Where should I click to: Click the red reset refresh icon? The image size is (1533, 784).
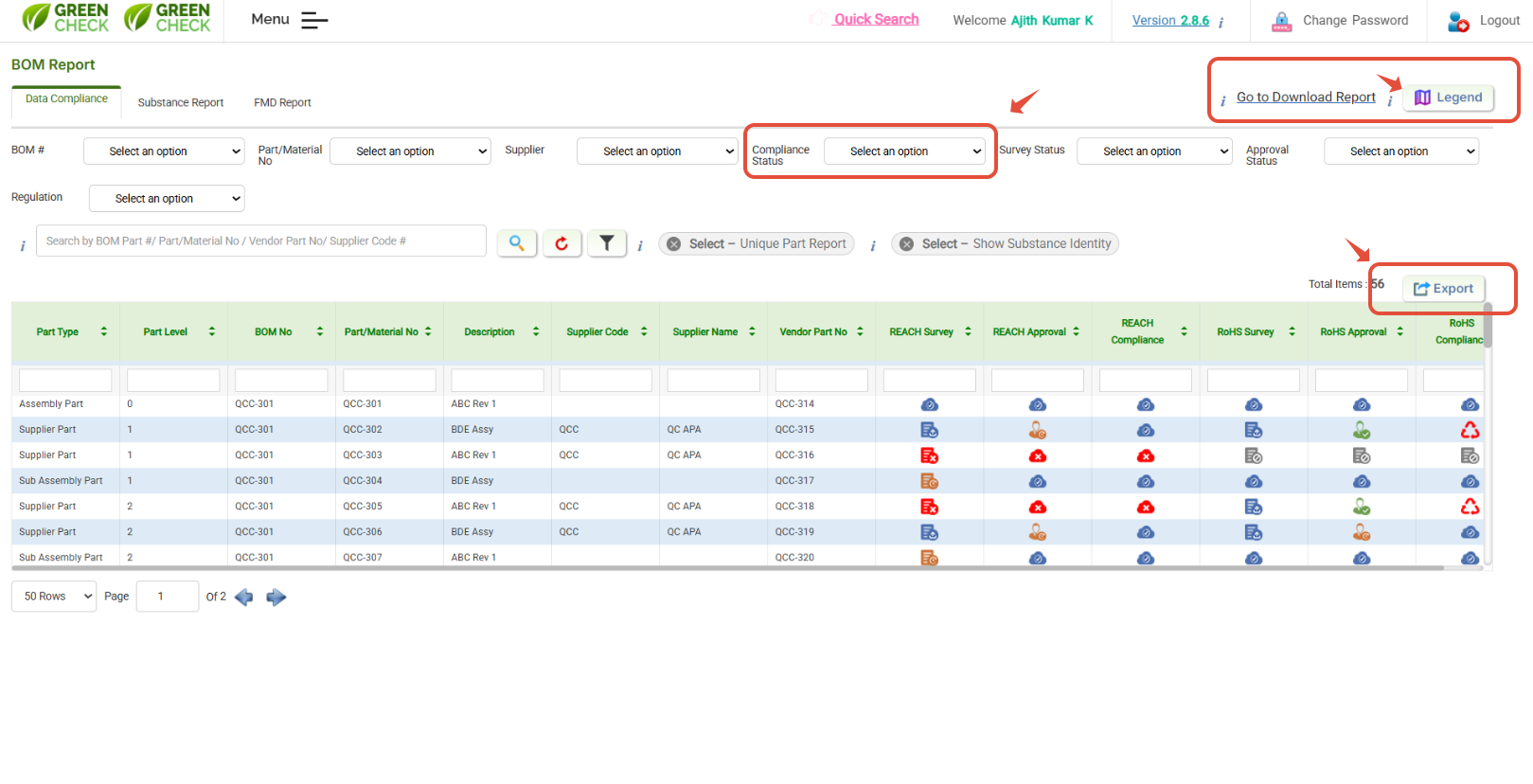coord(562,243)
